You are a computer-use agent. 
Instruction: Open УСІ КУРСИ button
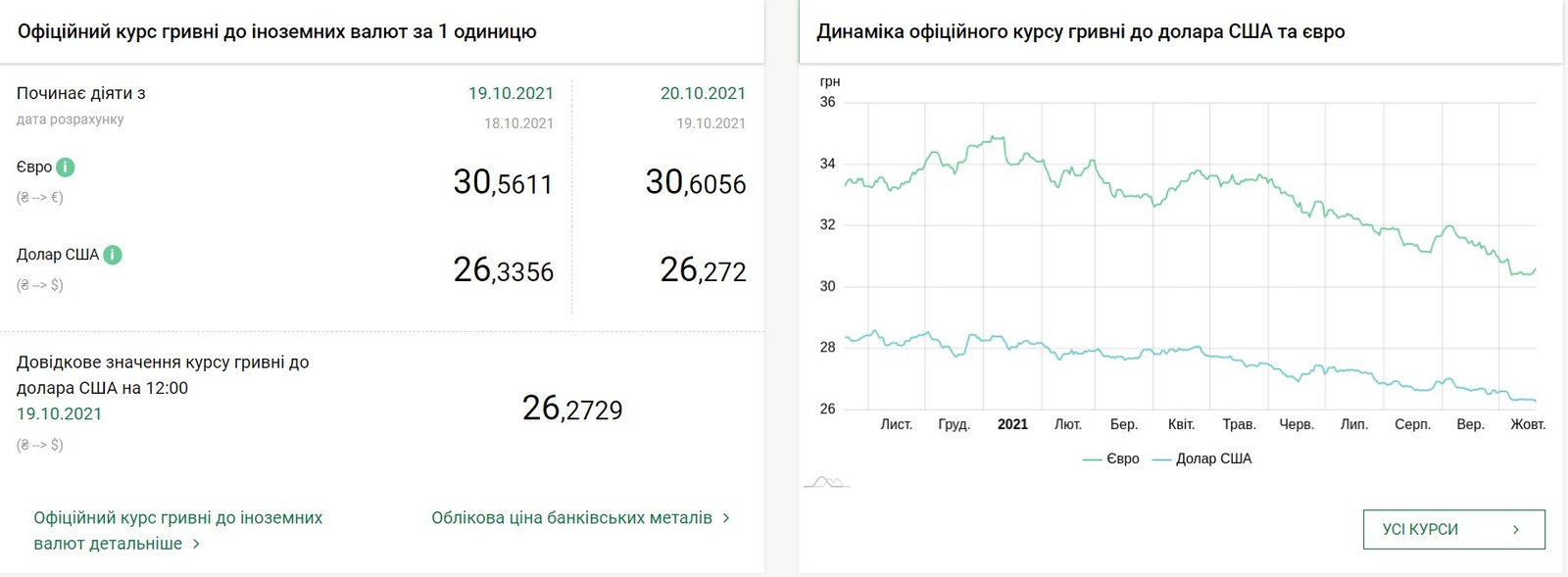tap(1454, 529)
